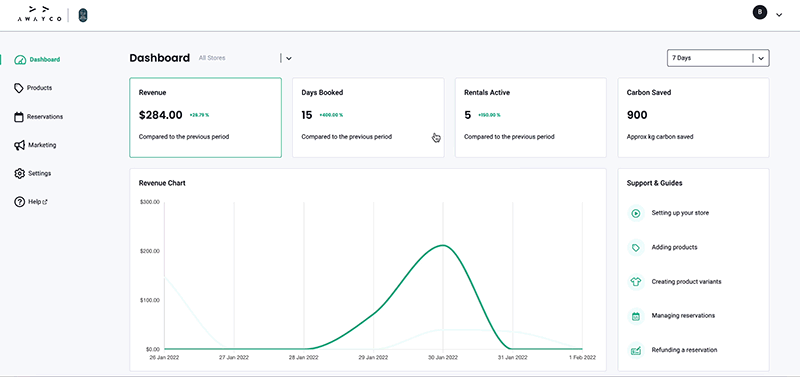The height and width of the screenshot is (377, 800).
Task: Click the Reservations calendar icon in the sidebar
Action: pos(19,117)
